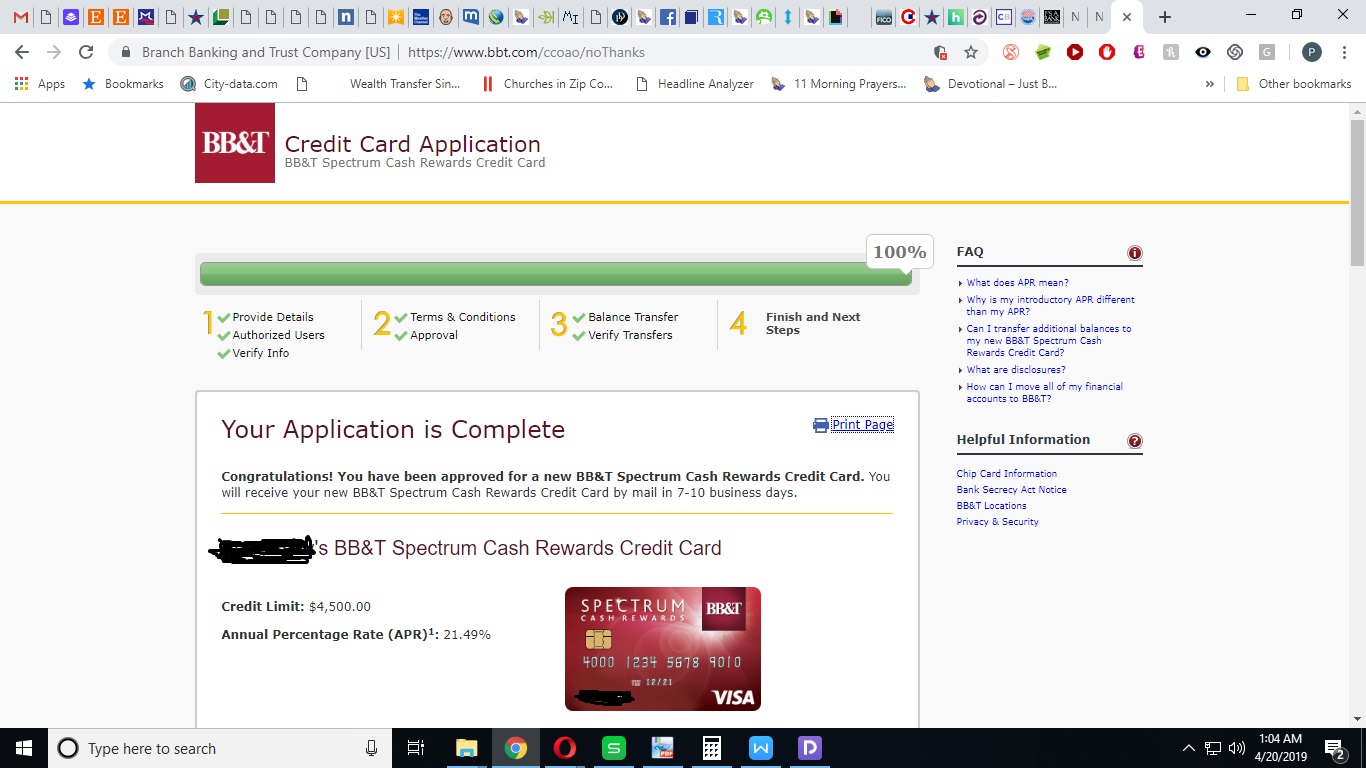Switch to the Gmail tab

tap(21, 17)
